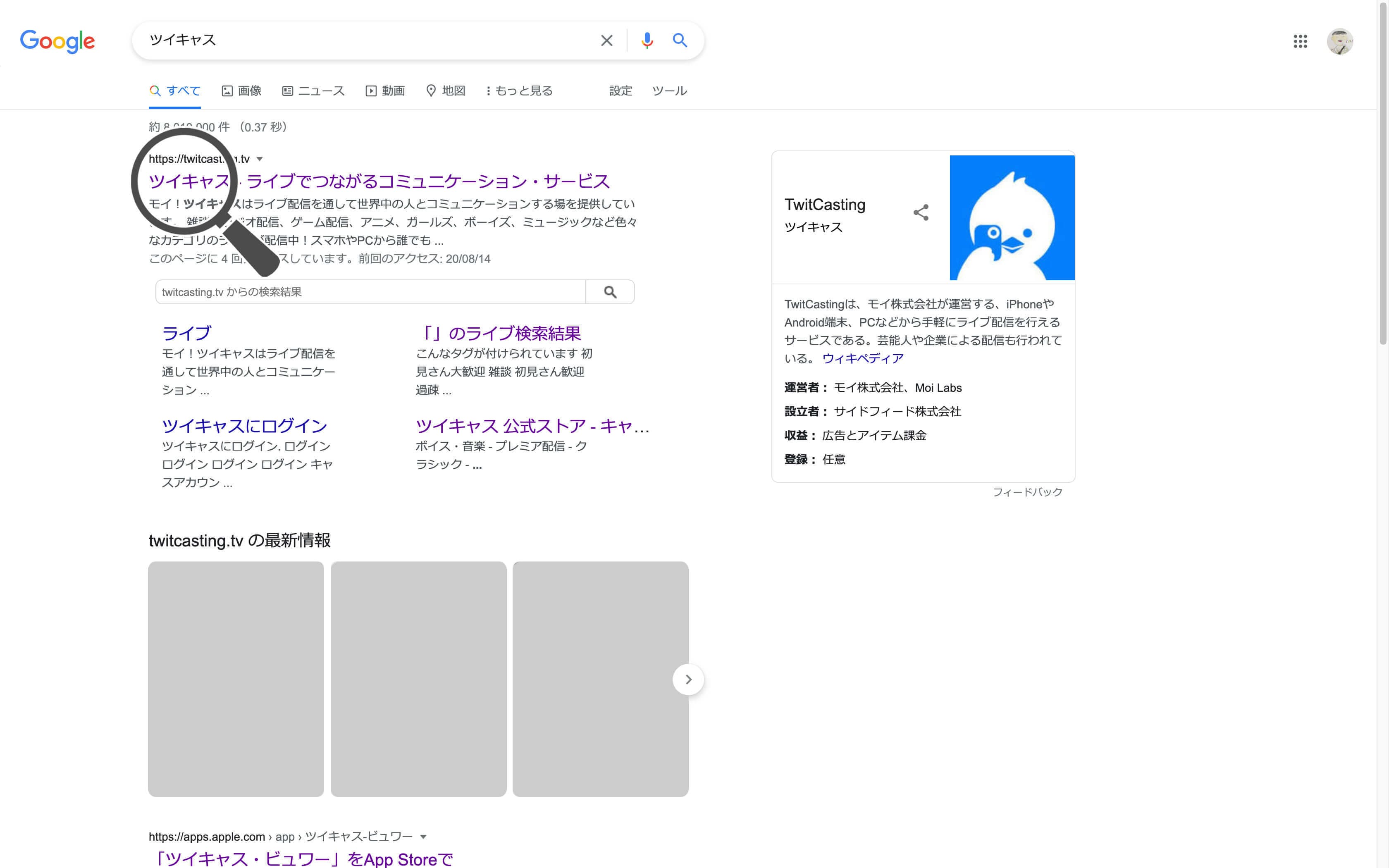Click the page's vertical scrollbar
The height and width of the screenshot is (868, 1389).
point(1383,172)
